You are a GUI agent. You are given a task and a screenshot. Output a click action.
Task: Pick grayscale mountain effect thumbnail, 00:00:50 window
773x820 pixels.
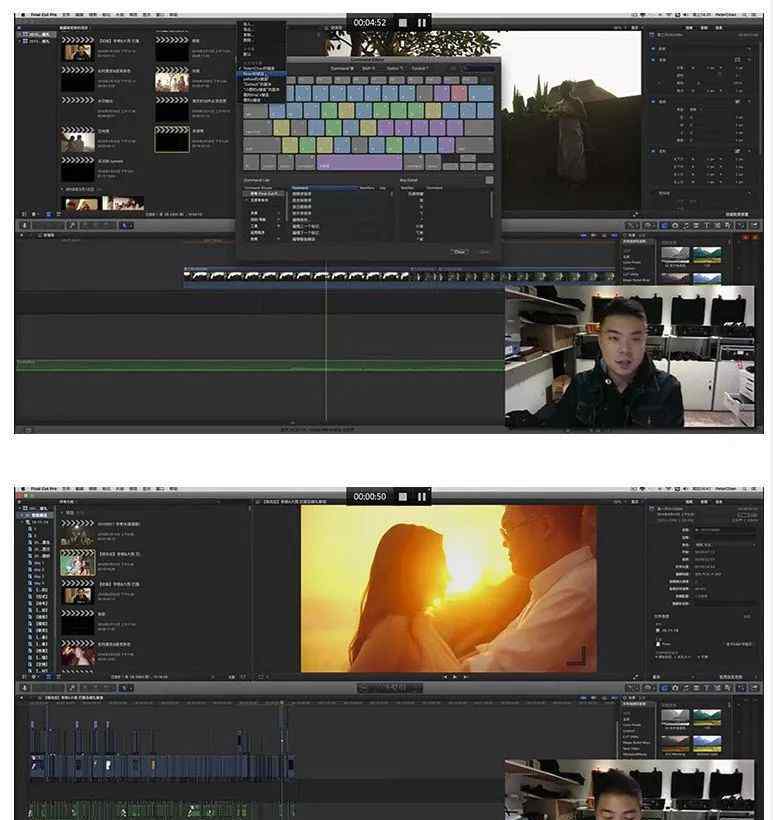coord(675,717)
